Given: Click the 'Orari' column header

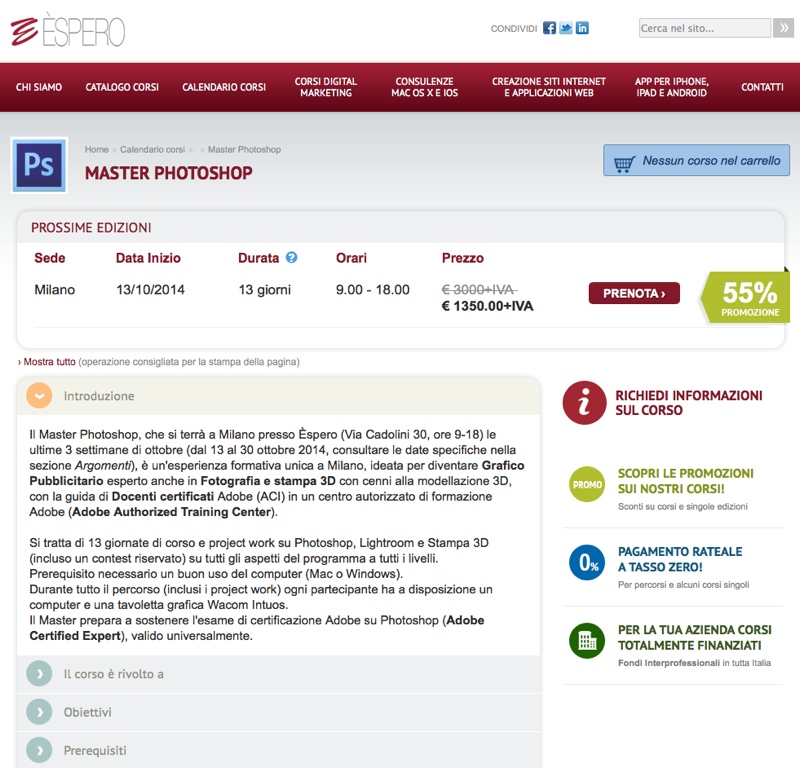Looking at the screenshot, I should [x=351, y=258].
